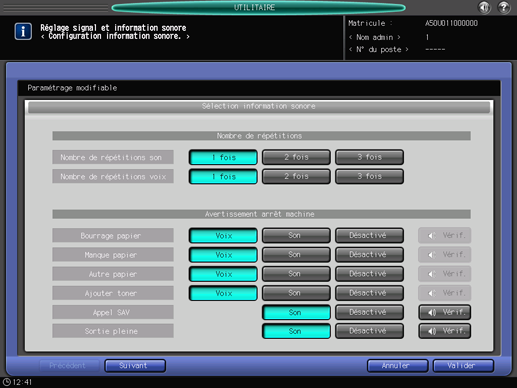Click Vérif. for Sortie pleine
The image size is (517, 388).
445,331
